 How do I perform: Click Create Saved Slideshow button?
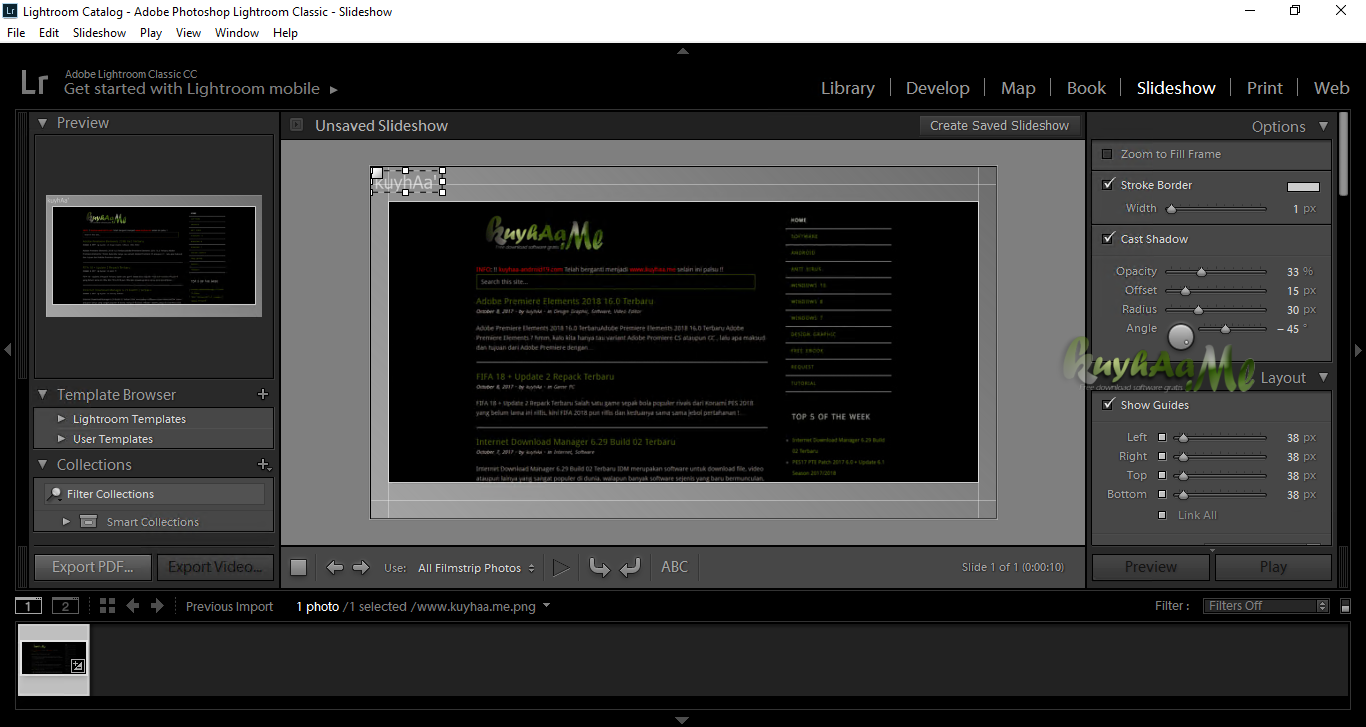click(x=999, y=125)
